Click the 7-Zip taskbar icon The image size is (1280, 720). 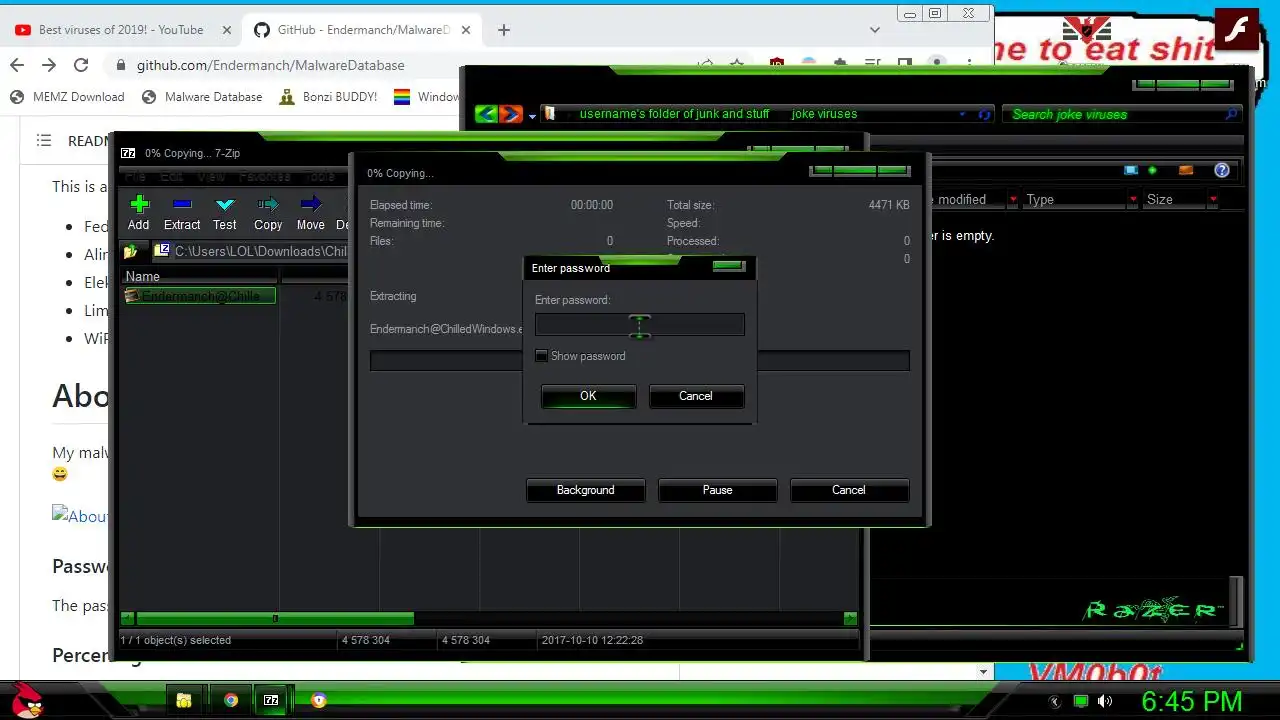click(x=271, y=700)
